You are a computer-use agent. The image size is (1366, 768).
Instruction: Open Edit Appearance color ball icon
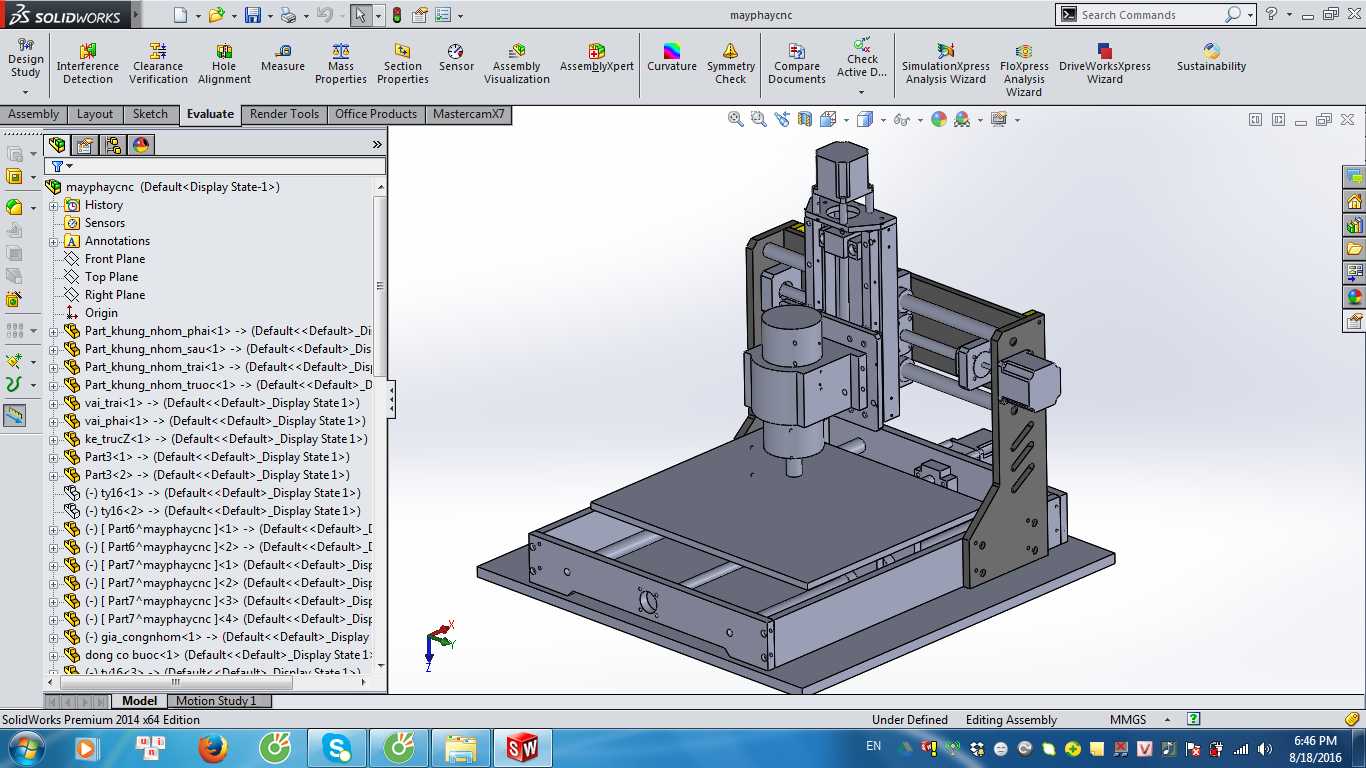click(x=939, y=119)
